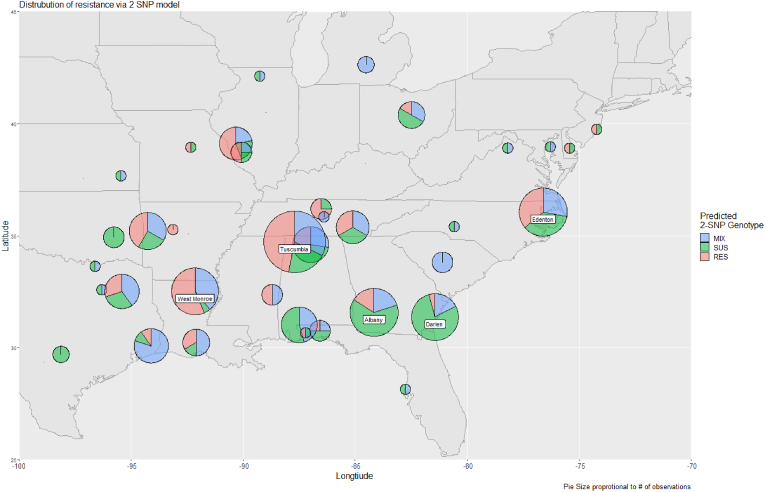765x492 pixels.
Task: Select the Darien label
Action: pos(434,324)
